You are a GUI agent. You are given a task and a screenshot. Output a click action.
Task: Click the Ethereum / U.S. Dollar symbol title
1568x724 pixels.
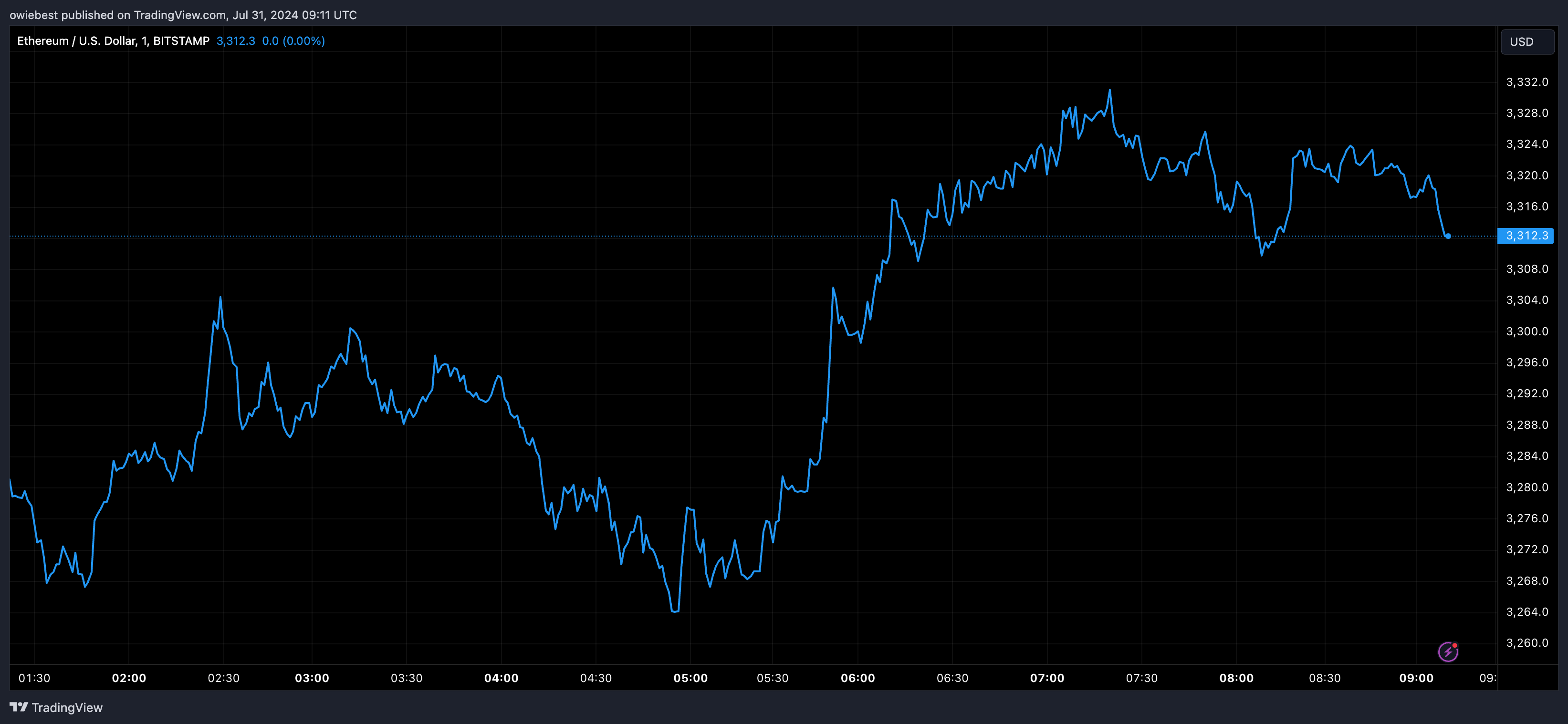pyautogui.click(x=113, y=41)
